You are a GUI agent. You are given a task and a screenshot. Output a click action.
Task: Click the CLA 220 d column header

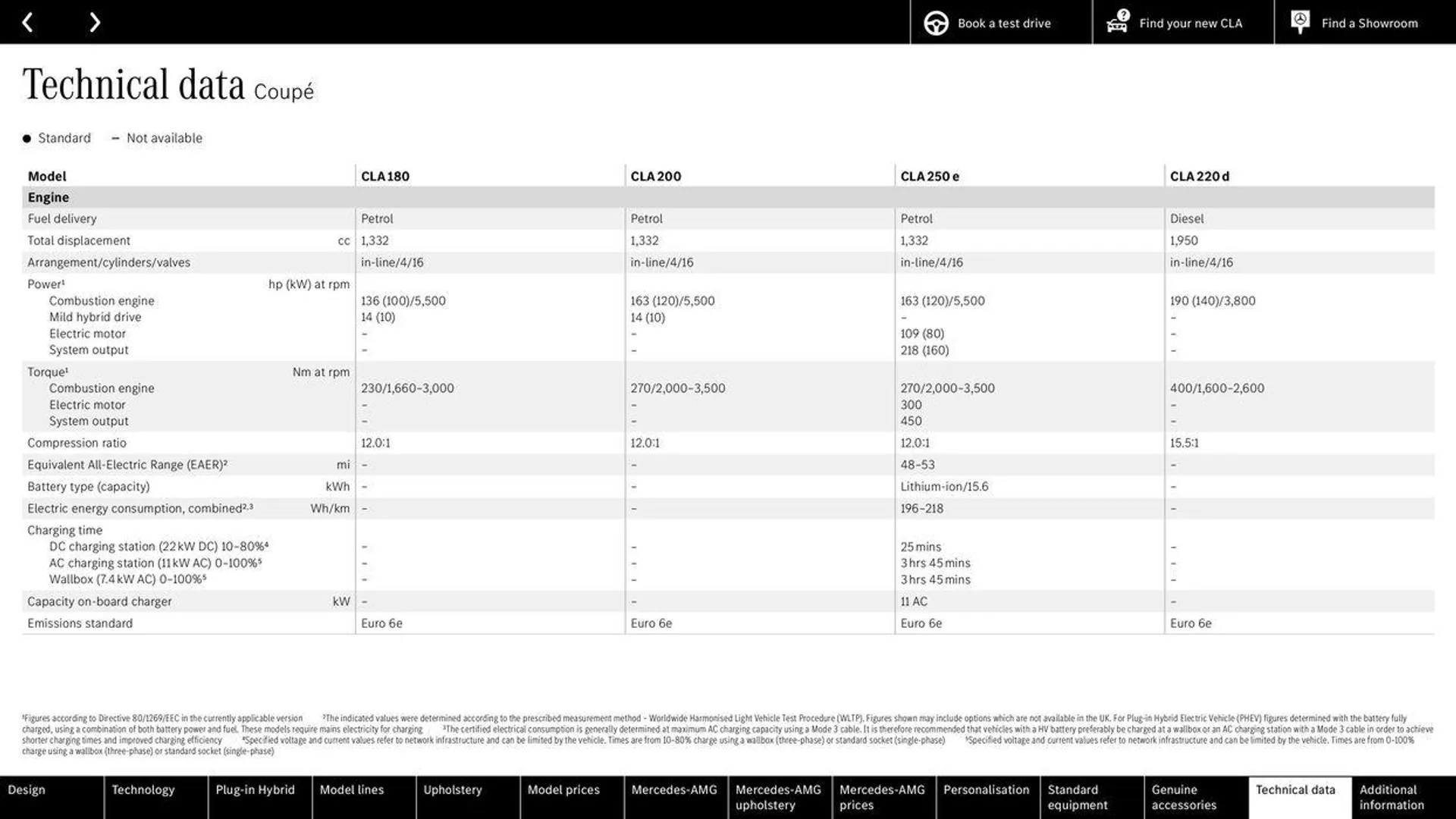point(1200,176)
